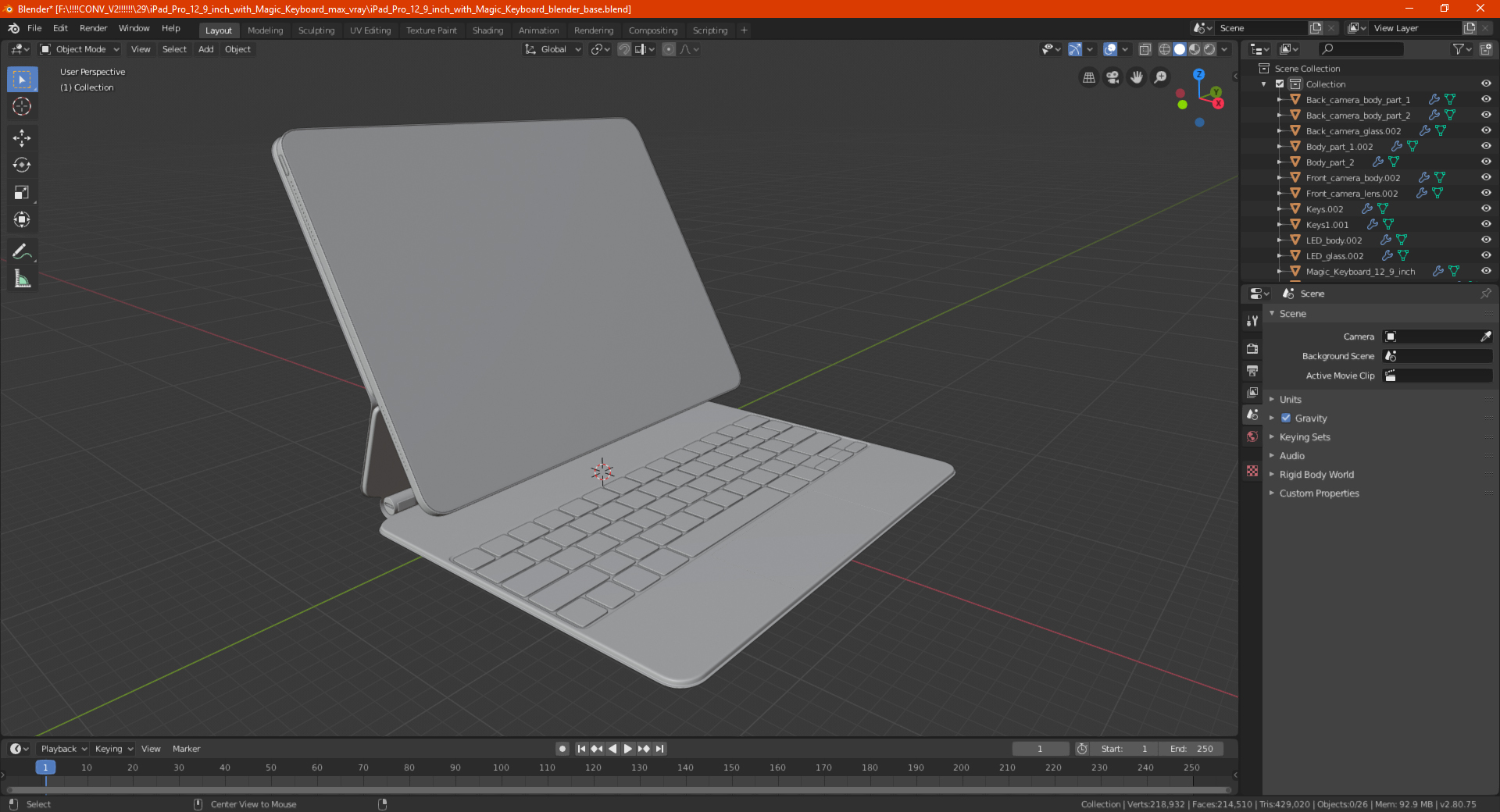Select the Select Box tool
This screenshot has width=1500, height=812.
[x=22, y=80]
